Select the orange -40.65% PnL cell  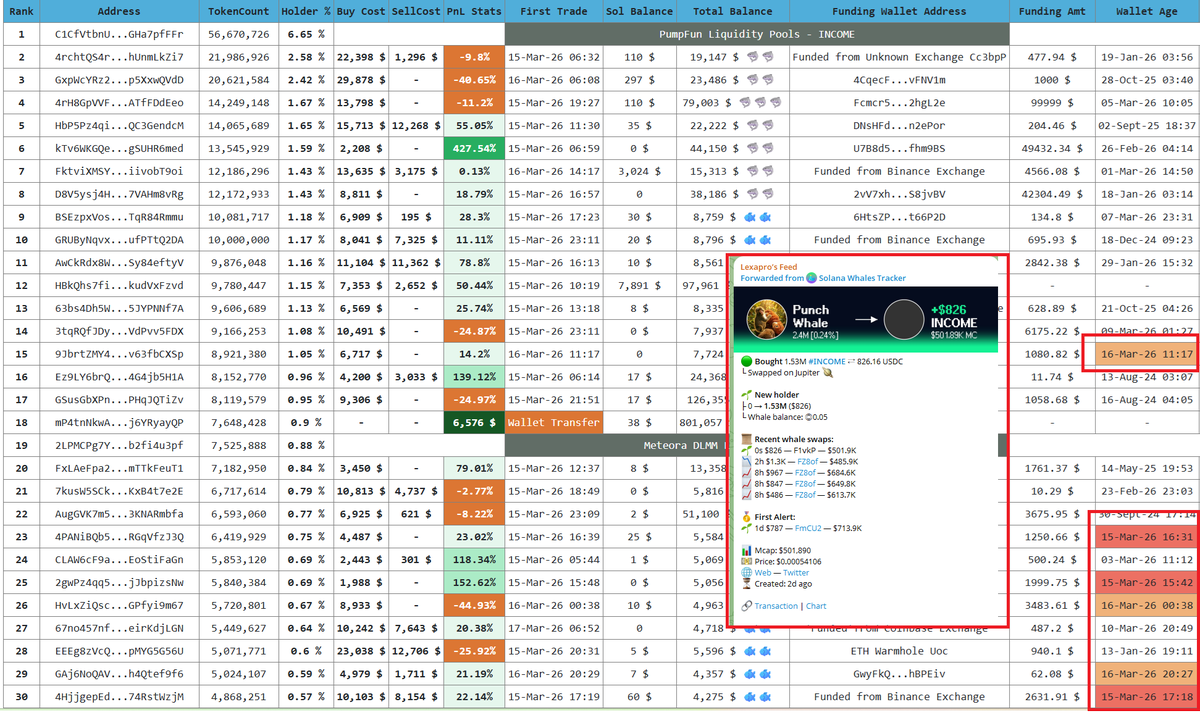[474, 80]
